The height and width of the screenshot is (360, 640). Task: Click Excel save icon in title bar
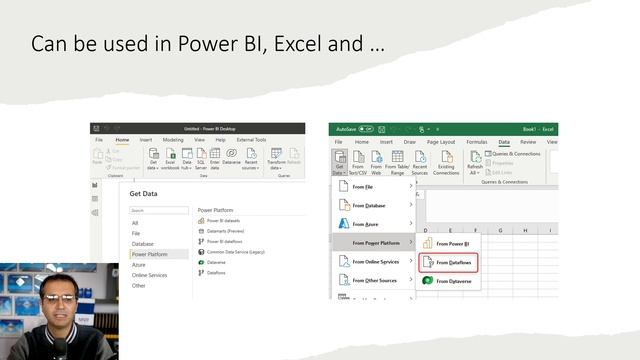point(382,129)
